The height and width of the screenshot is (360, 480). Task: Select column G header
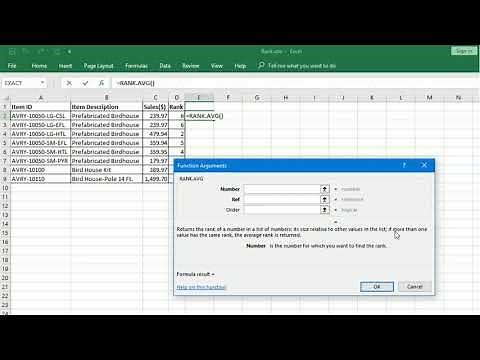click(257, 97)
